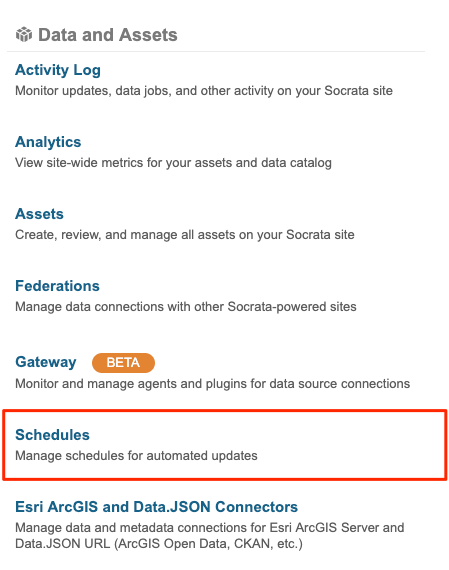Open Esri ArcGIS and Data.JSON Connectors
This screenshot has height=570, width=449.
(x=156, y=507)
